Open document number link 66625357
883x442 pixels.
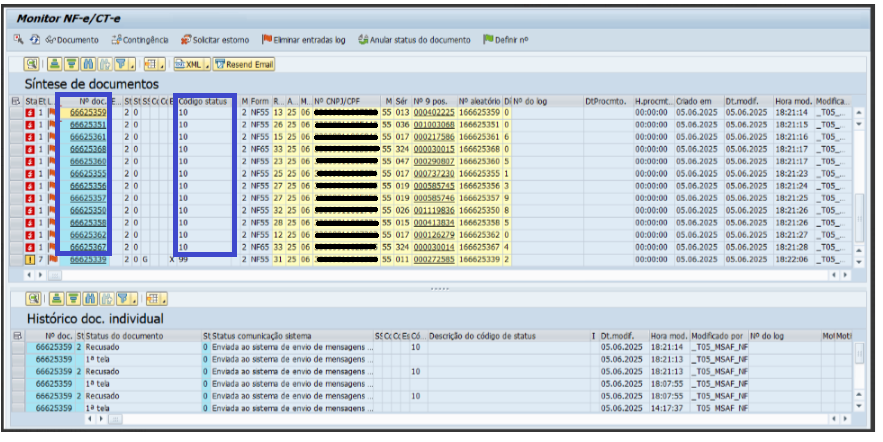[88, 198]
